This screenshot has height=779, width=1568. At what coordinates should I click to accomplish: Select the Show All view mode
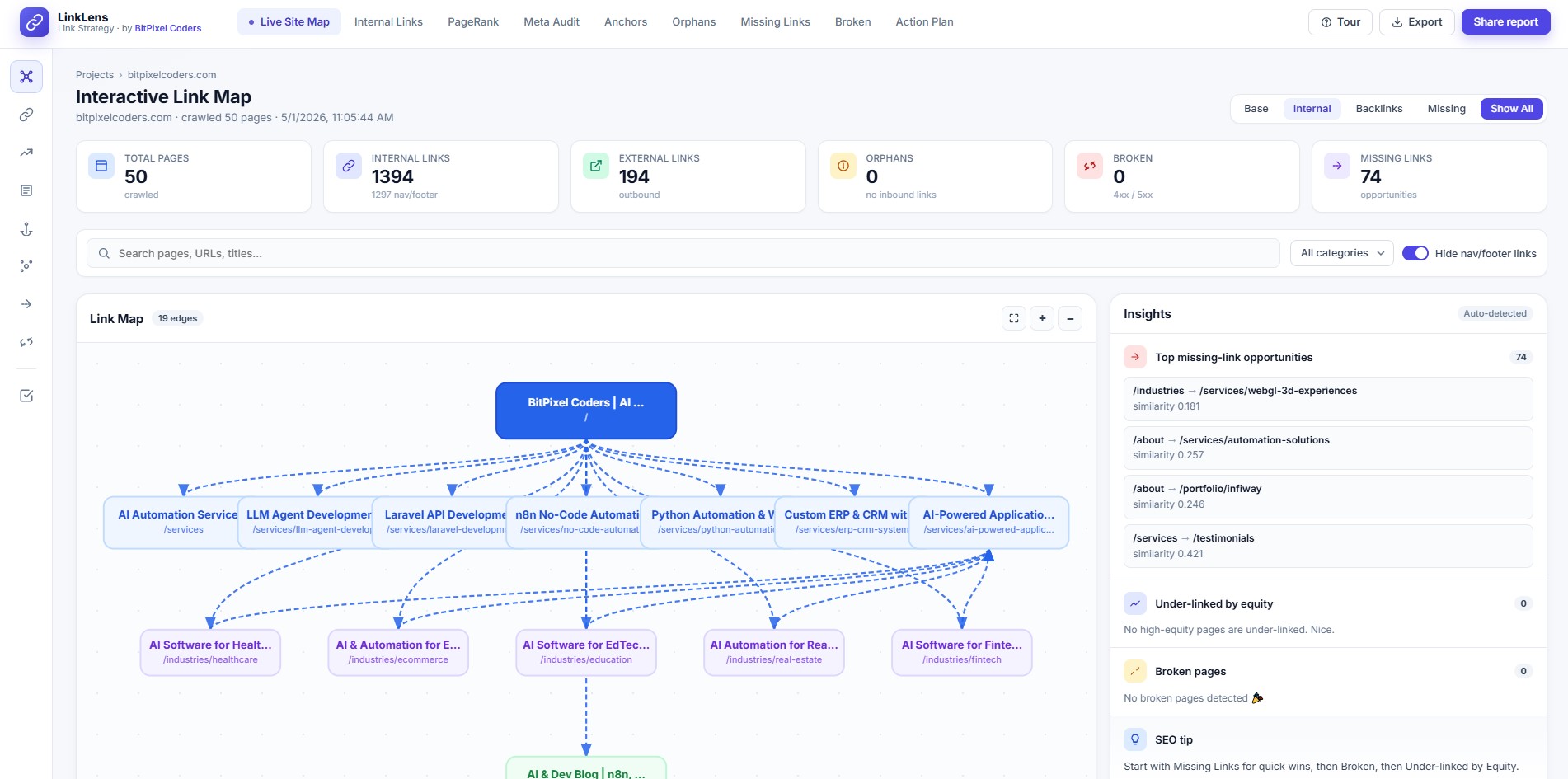click(x=1511, y=109)
